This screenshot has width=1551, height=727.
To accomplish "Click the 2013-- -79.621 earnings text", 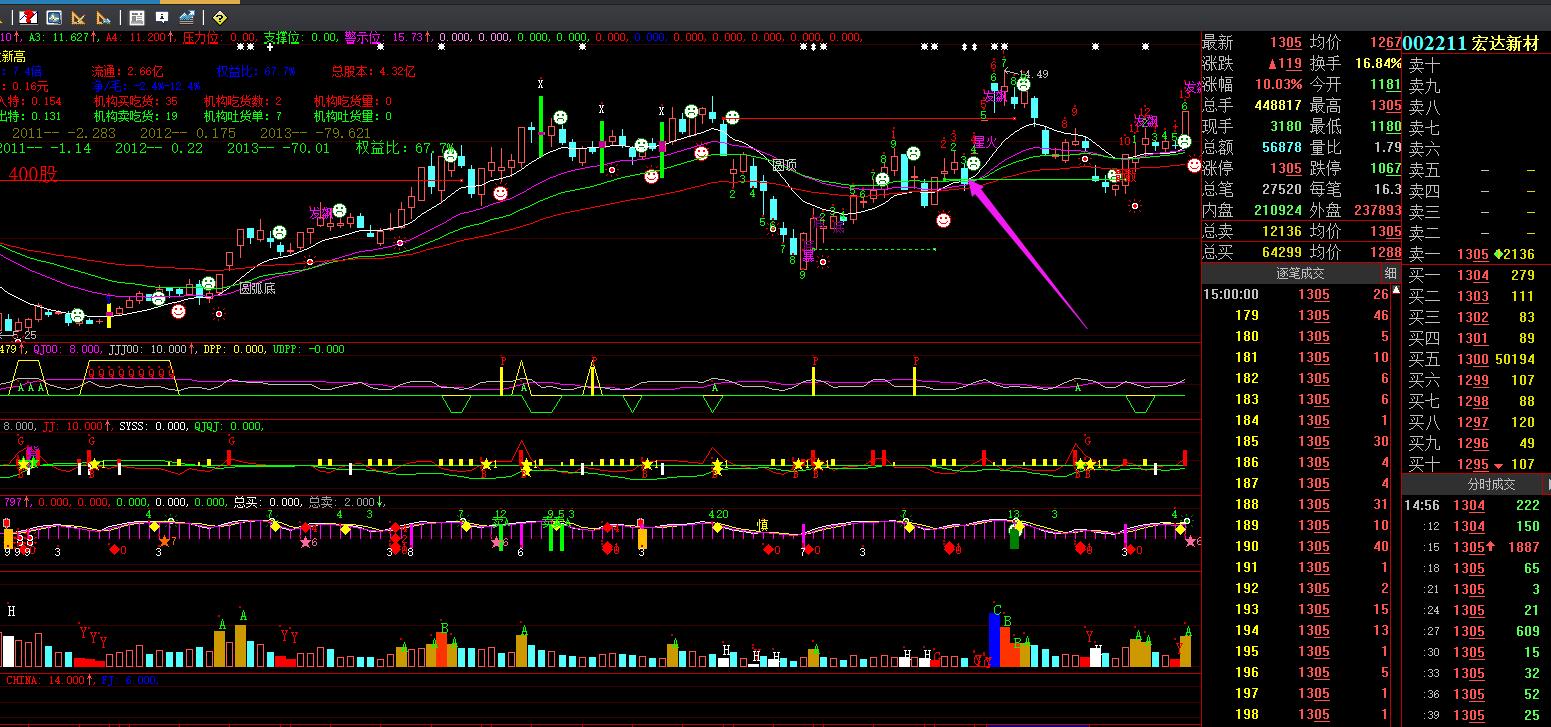I will pos(316,133).
